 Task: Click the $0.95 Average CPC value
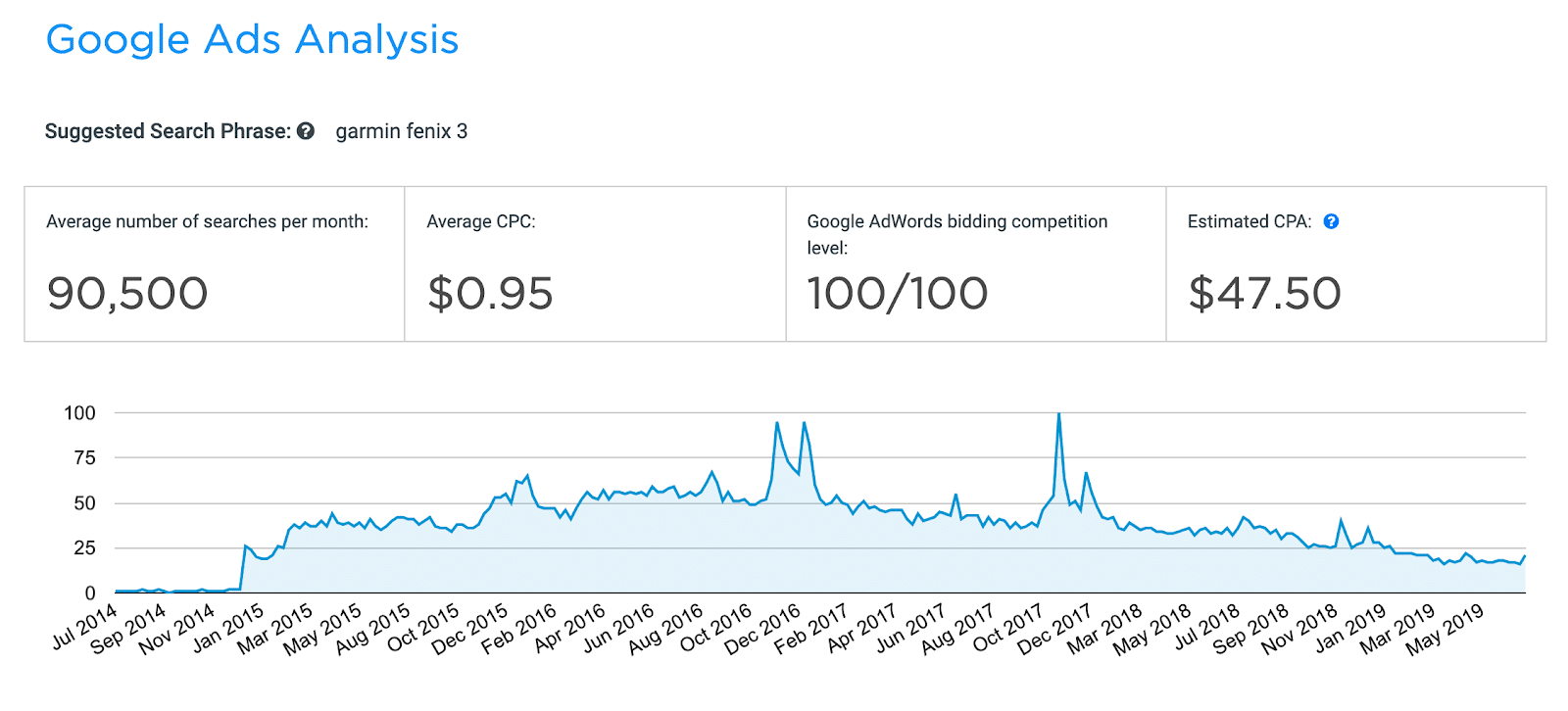(x=490, y=293)
